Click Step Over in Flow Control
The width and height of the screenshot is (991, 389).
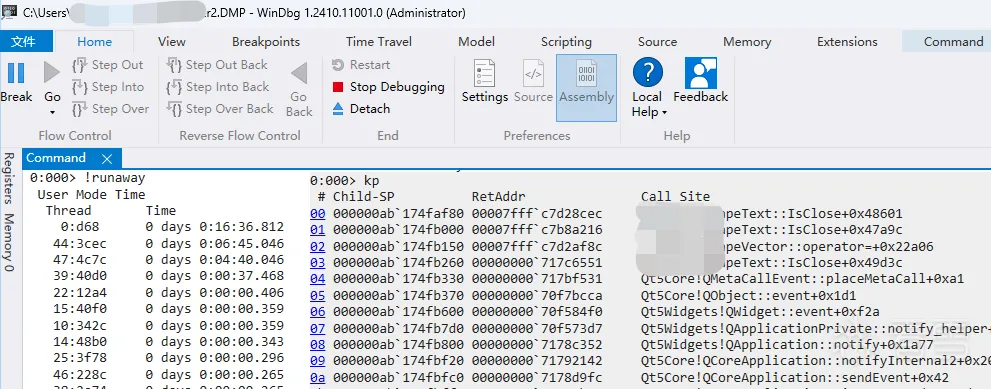111,109
